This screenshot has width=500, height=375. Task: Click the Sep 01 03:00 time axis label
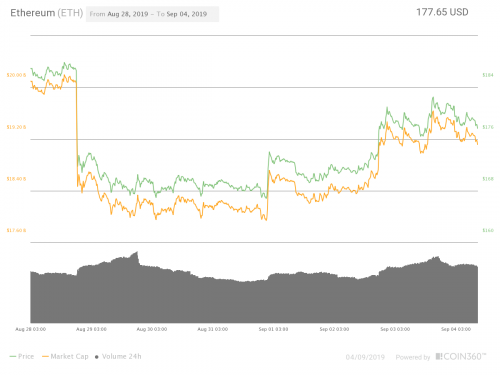[273, 329]
